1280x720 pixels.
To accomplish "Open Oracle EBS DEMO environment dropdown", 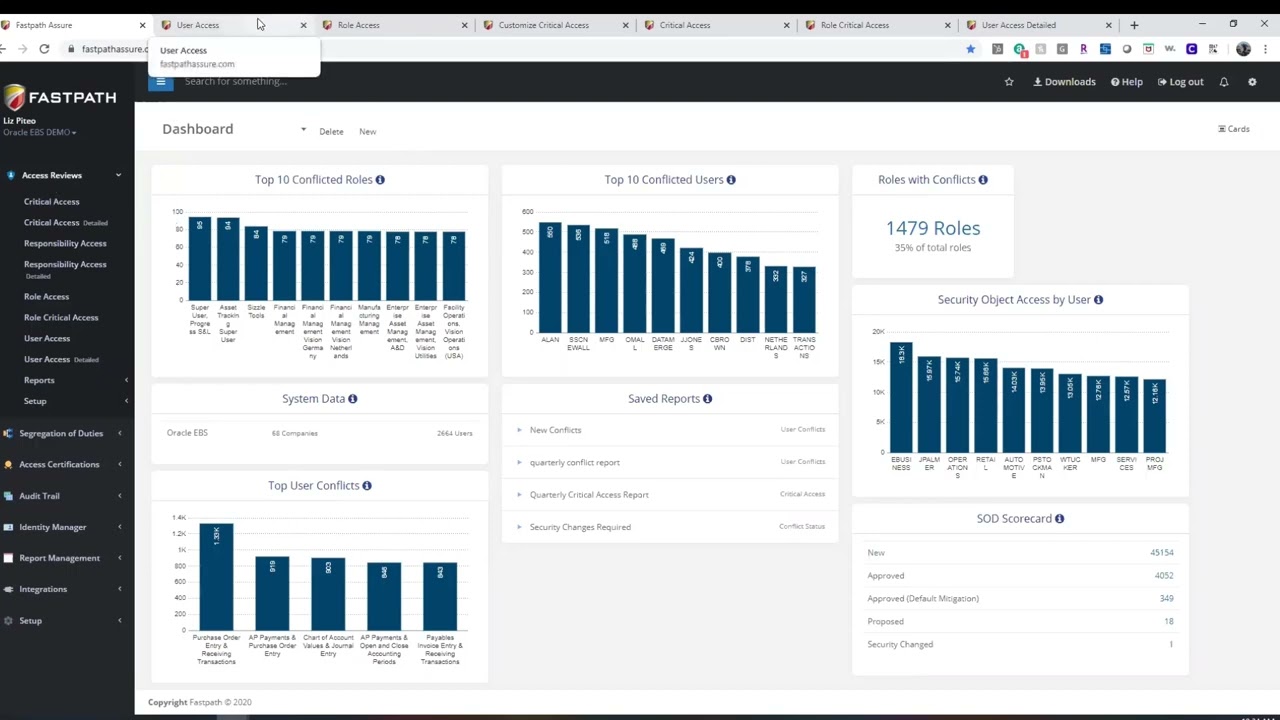I will pos(40,132).
